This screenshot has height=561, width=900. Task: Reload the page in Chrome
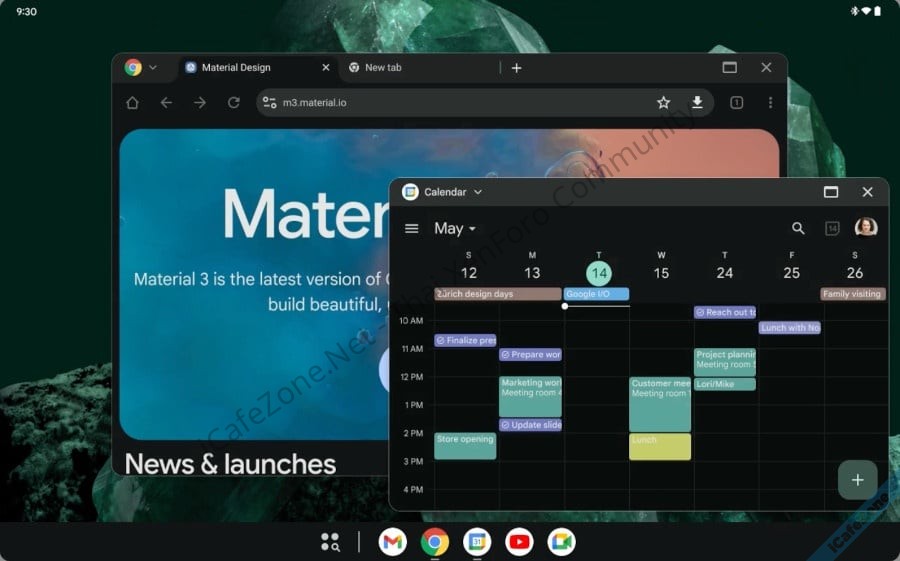[233, 102]
